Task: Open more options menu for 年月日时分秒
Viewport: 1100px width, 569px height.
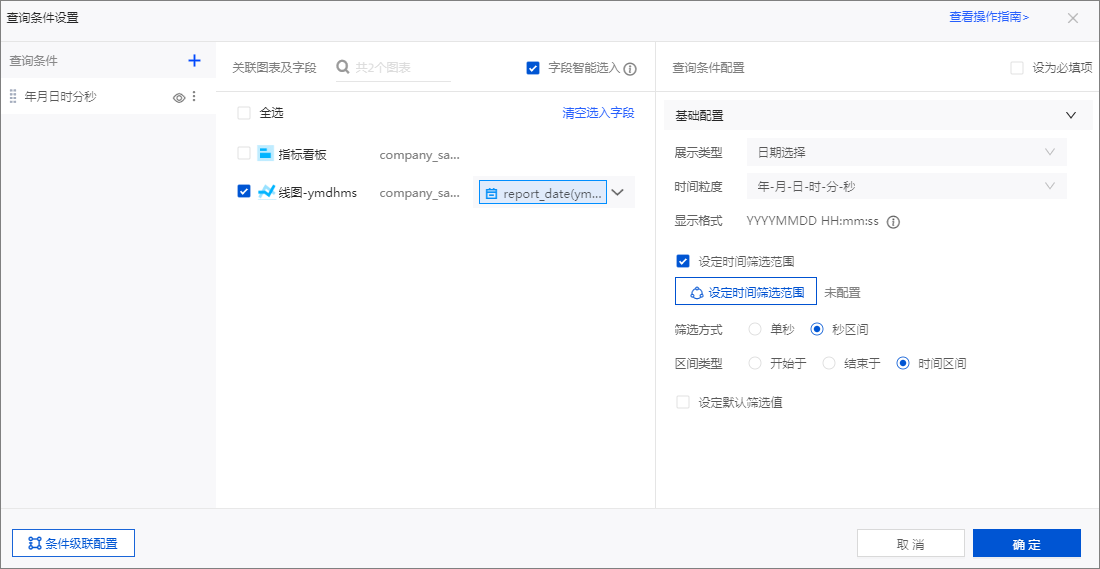Action: click(x=194, y=97)
